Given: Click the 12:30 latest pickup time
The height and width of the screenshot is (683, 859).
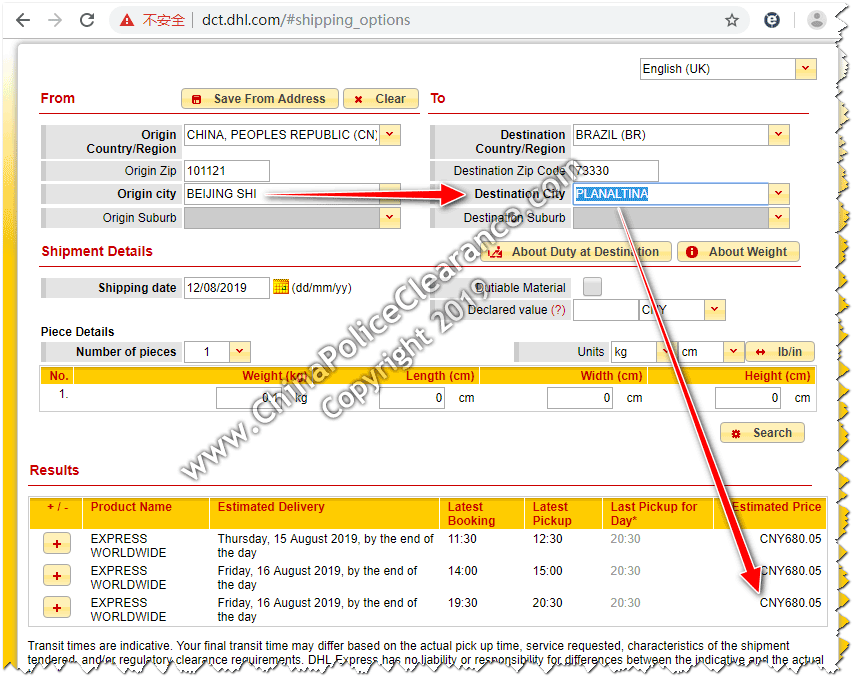Looking at the screenshot, I should pos(548,539).
